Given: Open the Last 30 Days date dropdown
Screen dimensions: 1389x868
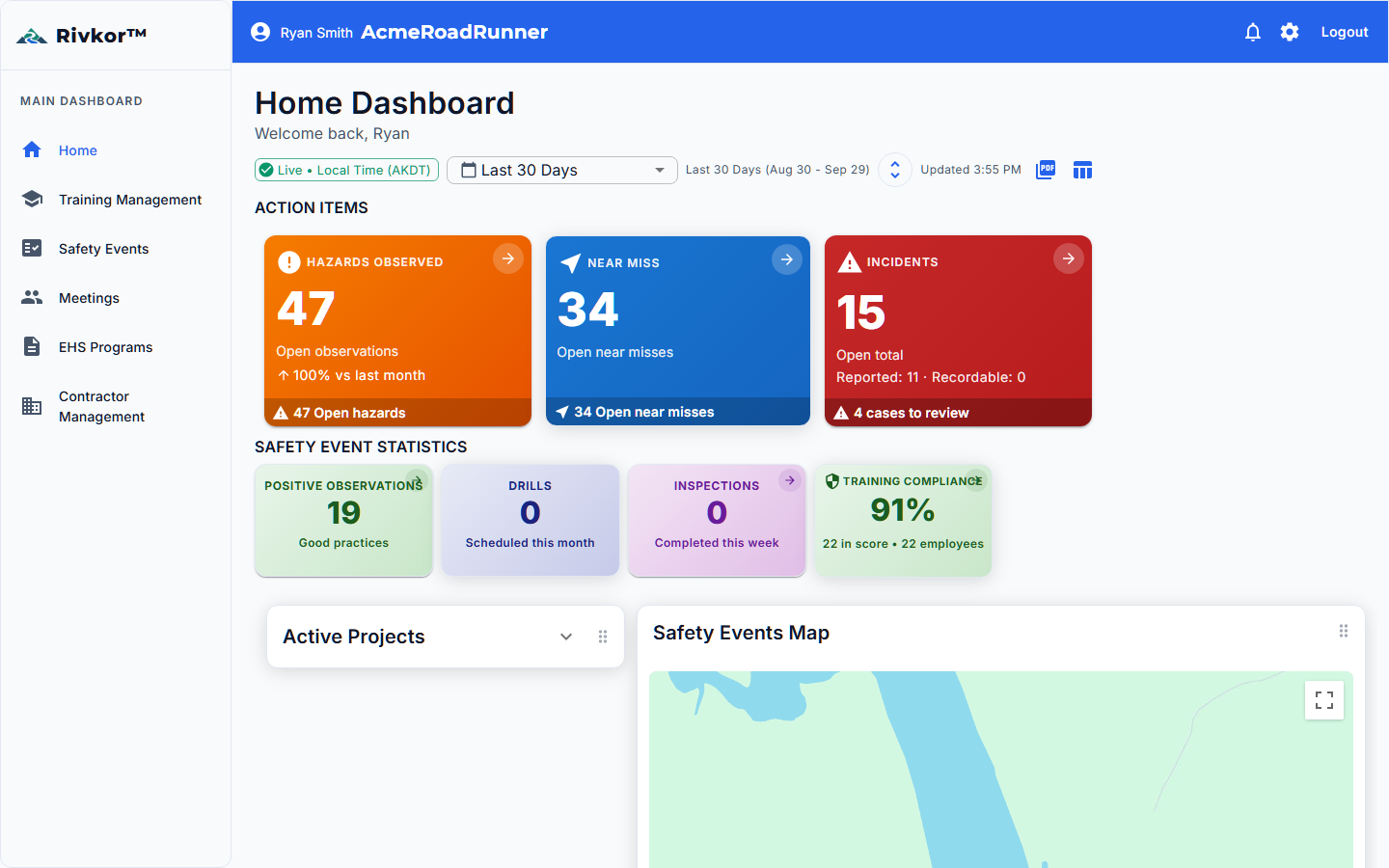Looking at the screenshot, I should coord(562,170).
